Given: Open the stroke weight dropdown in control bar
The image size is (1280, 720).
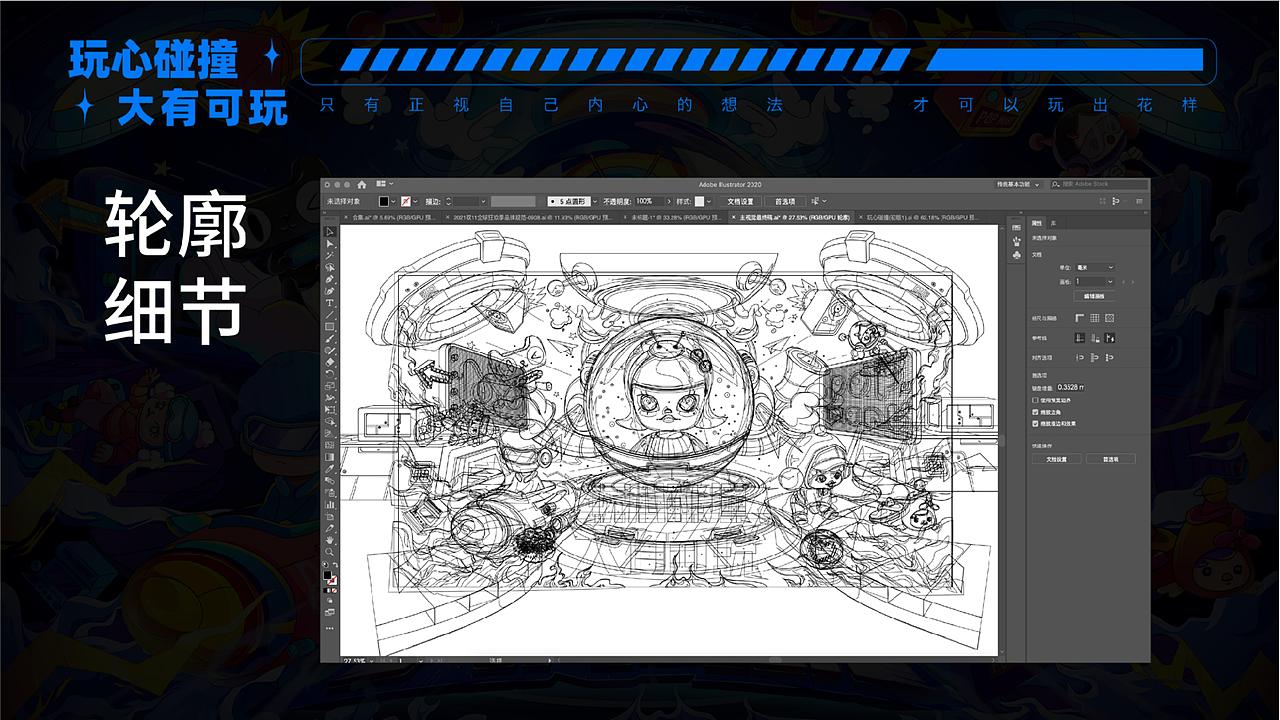Looking at the screenshot, I should (x=483, y=201).
